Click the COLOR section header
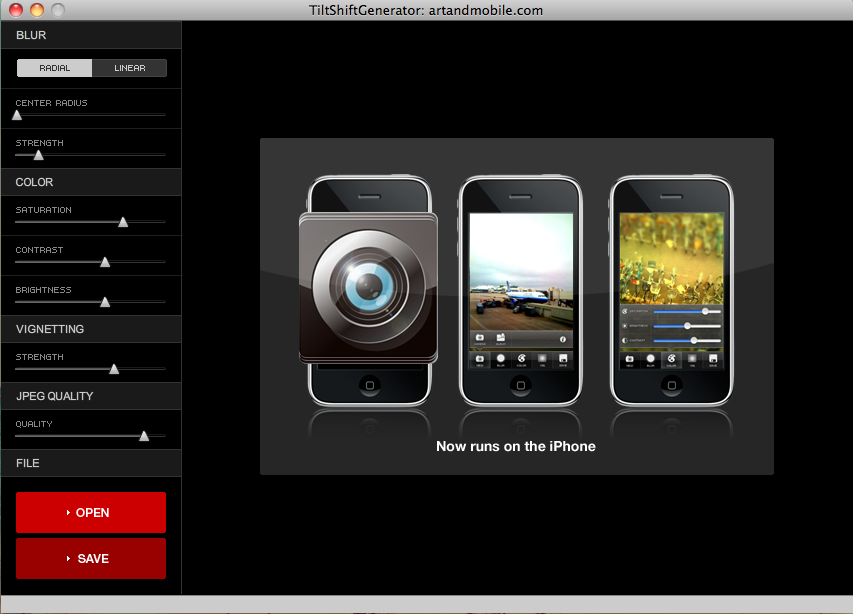This screenshot has width=853, height=614. pyautogui.click(x=91, y=182)
